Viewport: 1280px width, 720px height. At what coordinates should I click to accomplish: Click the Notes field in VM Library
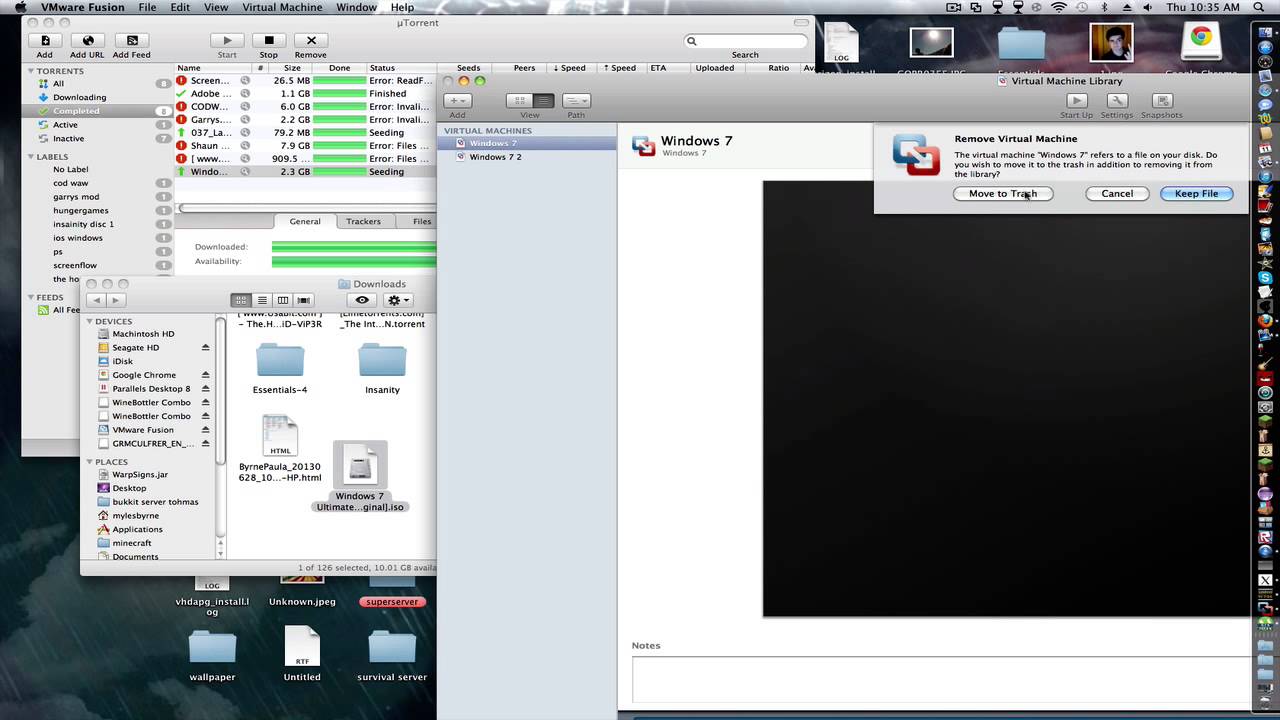pos(941,680)
